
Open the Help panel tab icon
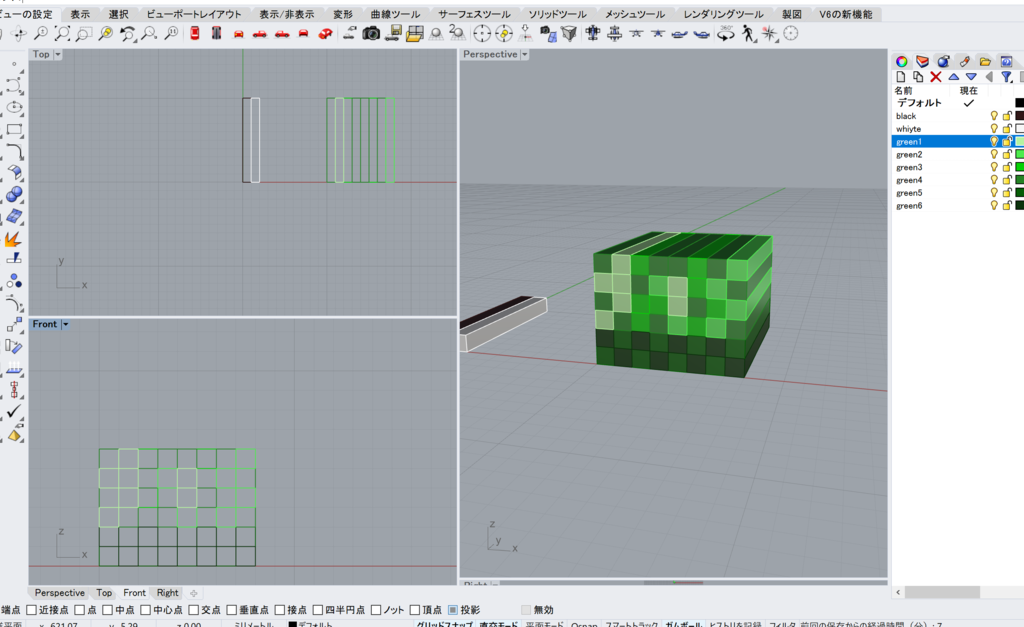1006,61
